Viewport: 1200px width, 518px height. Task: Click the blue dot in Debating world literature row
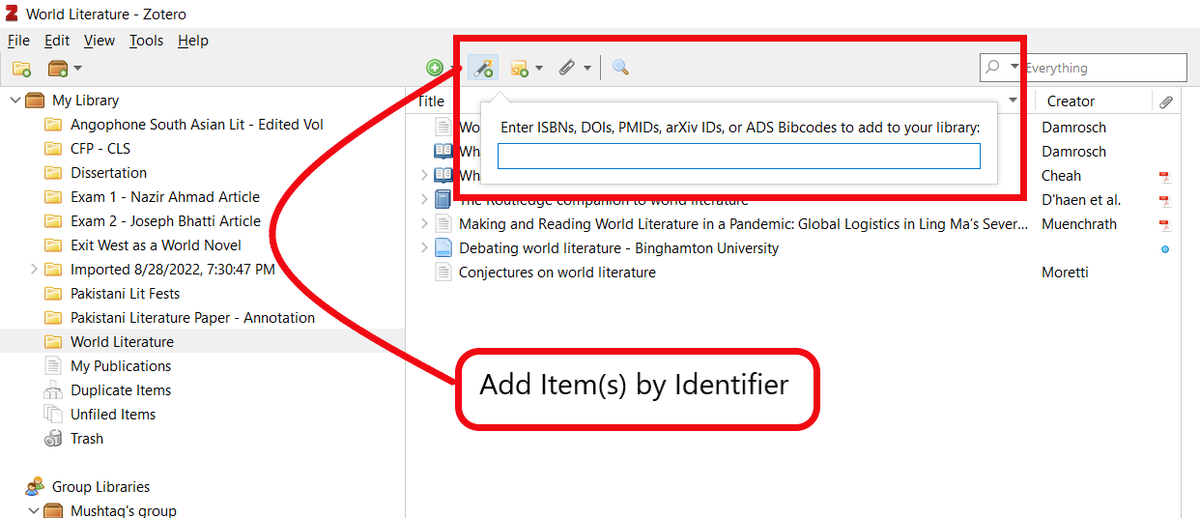(x=1165, y=249)
